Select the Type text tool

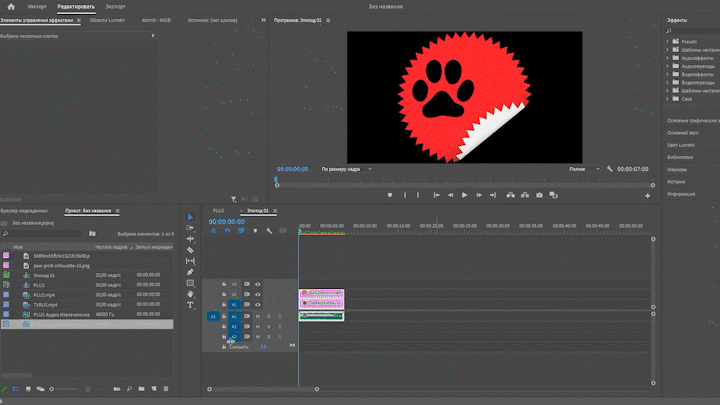190,305
